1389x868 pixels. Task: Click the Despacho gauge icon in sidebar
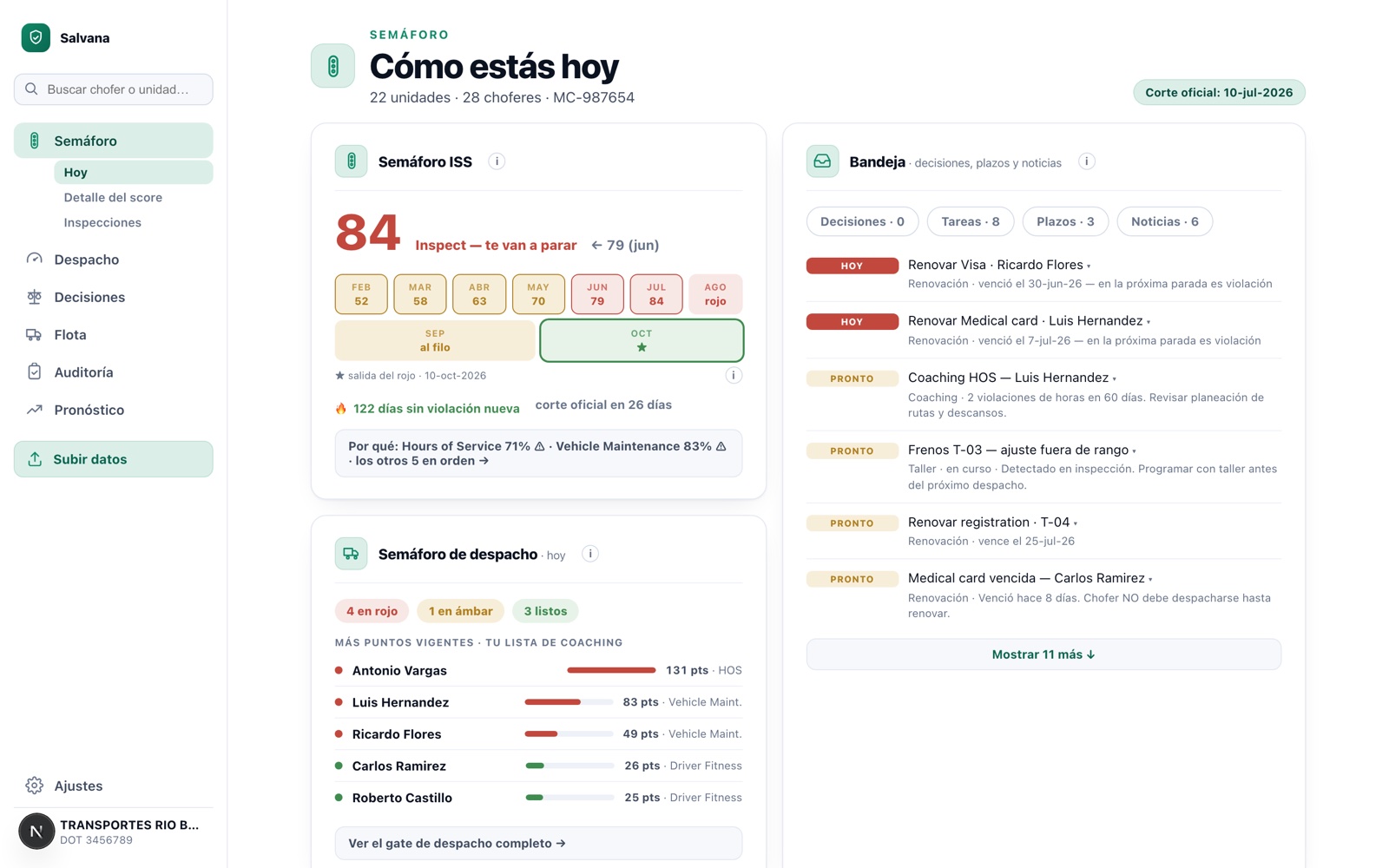point(35,260)
